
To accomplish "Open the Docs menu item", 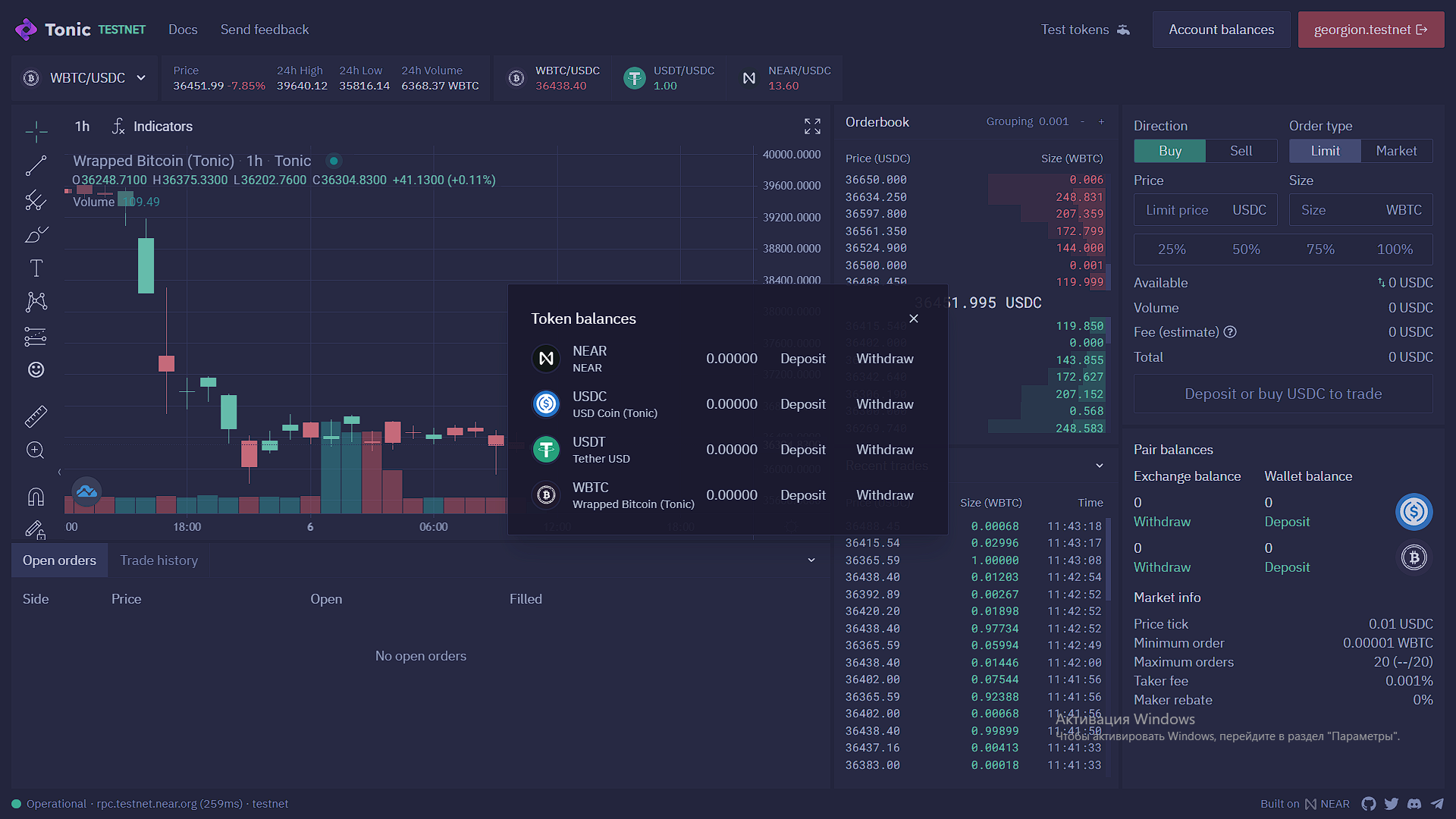I will [x=183, y=30].
